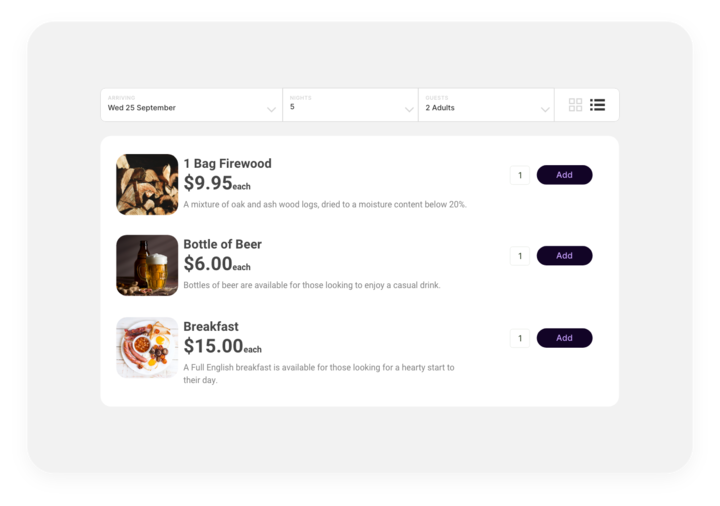720x506 pixels.
Task: Click the Firewood quantity field
Action: [x=520, y=175]
